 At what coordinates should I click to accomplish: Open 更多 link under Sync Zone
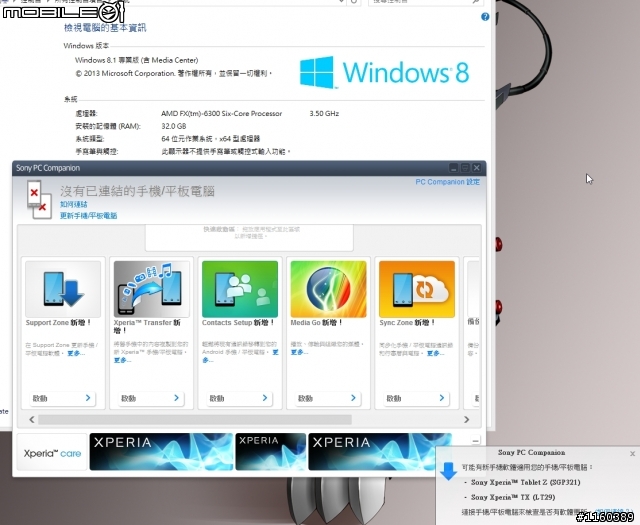click(436, 353)
